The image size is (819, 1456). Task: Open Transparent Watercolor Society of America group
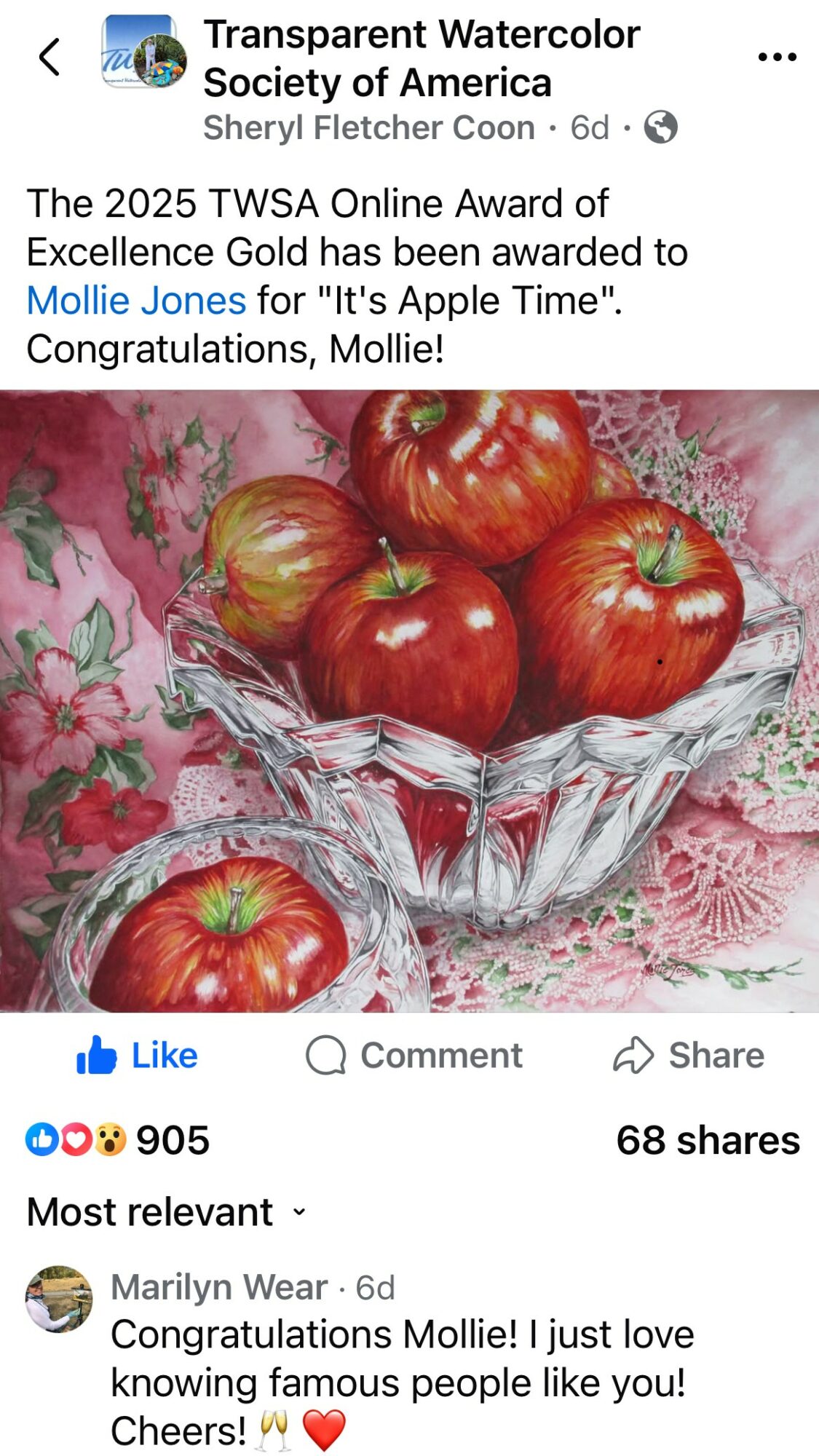pyautogui.click(x=422, y=58)
